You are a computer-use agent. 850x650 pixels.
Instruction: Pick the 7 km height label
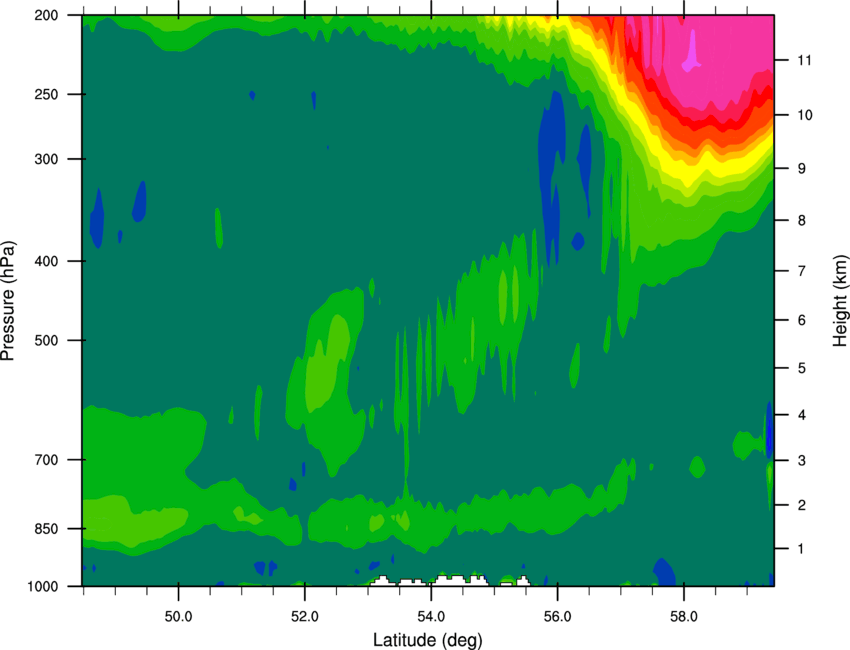pyautogui.click(x=801, y=271)
